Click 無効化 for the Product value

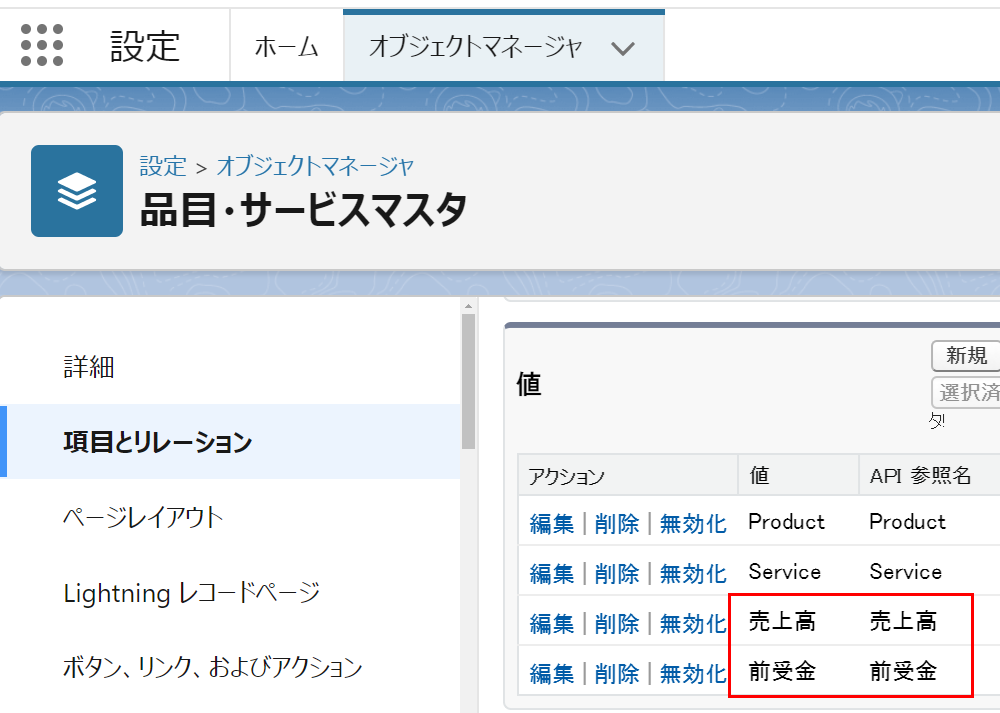pos(692,523)
